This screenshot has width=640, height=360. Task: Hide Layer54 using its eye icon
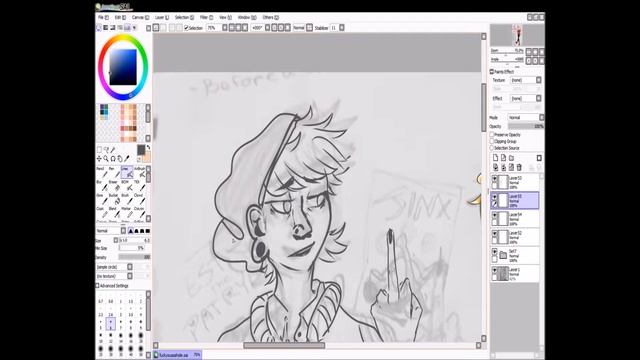tap(494, 215)
